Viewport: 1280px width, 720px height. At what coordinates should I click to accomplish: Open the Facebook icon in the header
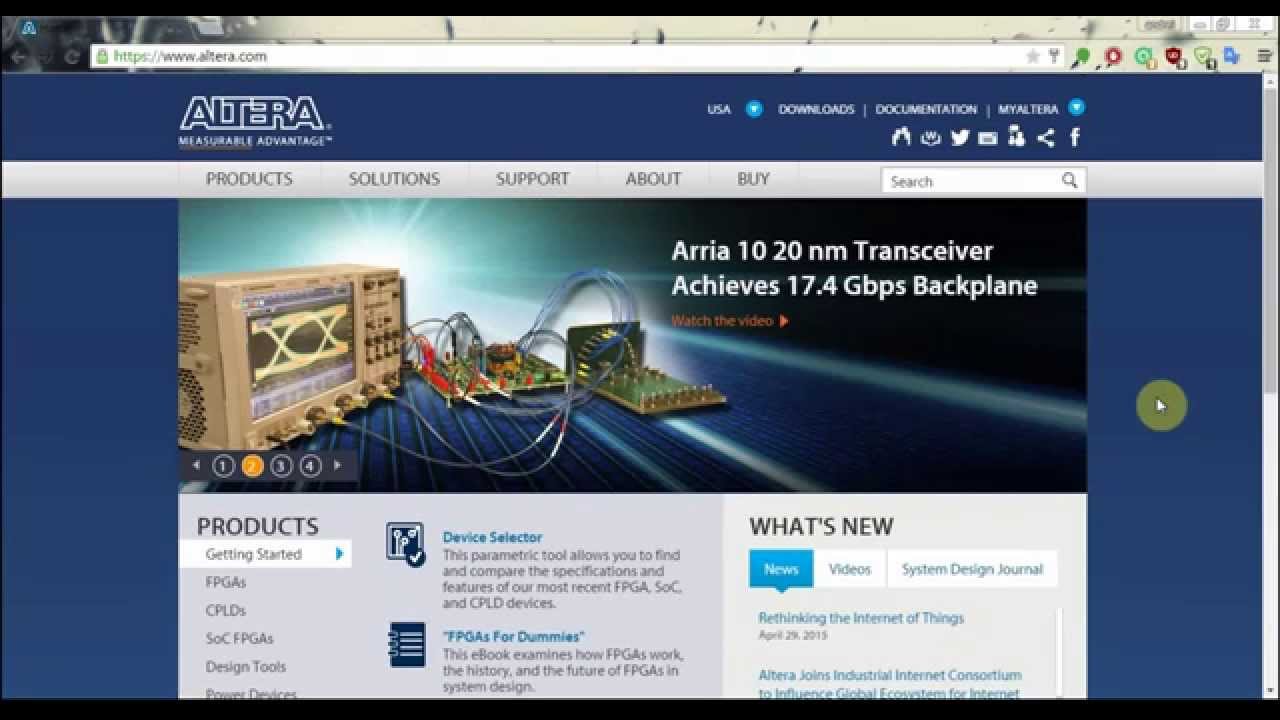pos(1075,137)
